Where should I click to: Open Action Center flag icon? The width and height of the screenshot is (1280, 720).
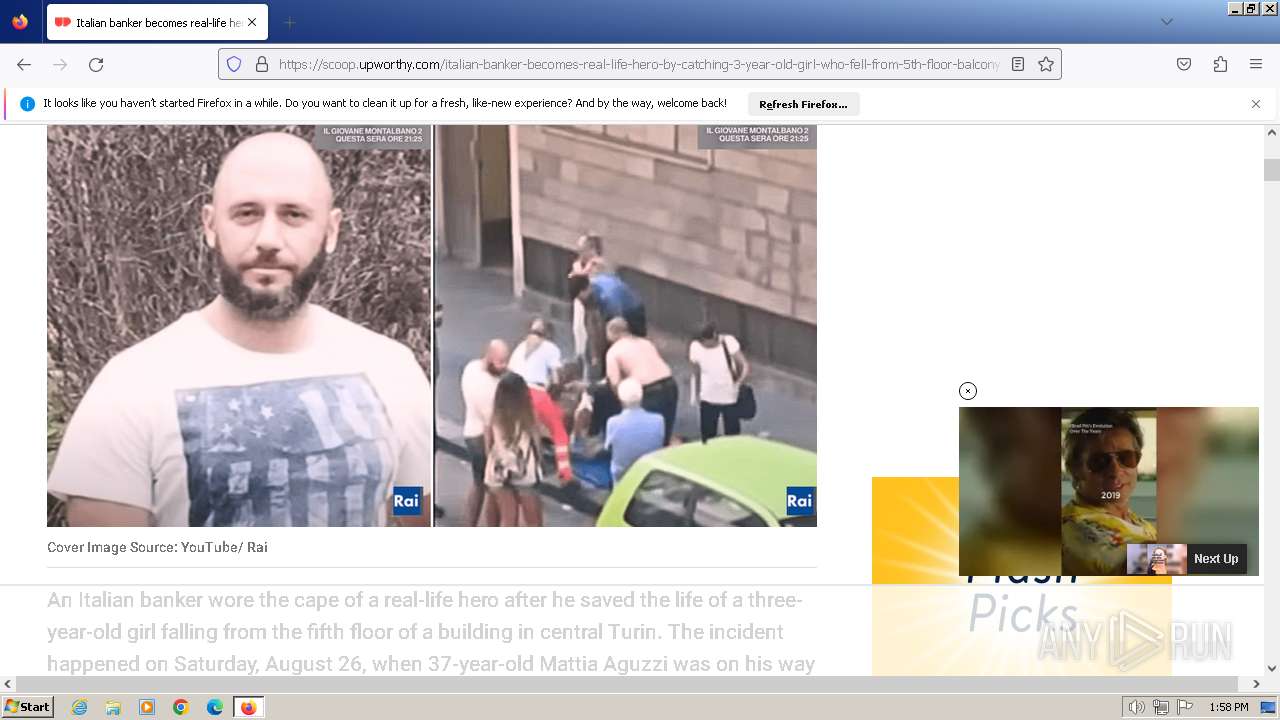(1183, 707)
